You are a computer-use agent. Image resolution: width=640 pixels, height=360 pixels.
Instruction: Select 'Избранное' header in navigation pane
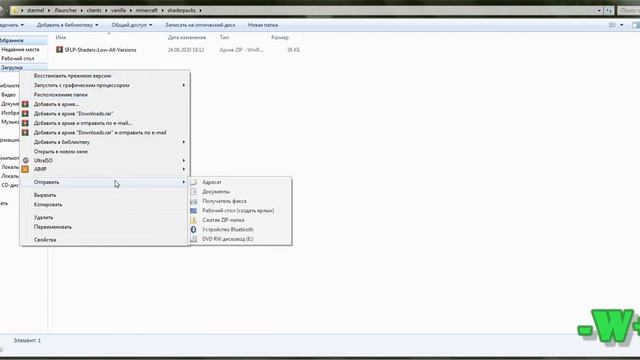[12, 40]
